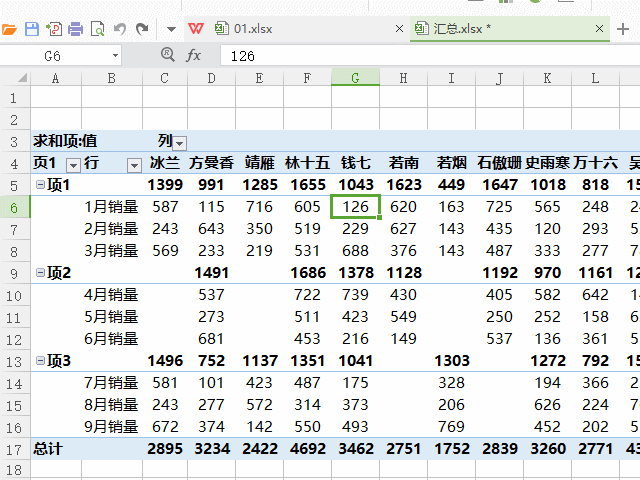This screenshot has height=480, width=640.
Task: Click the 1月销量 row label
Action: click(111, 207)
